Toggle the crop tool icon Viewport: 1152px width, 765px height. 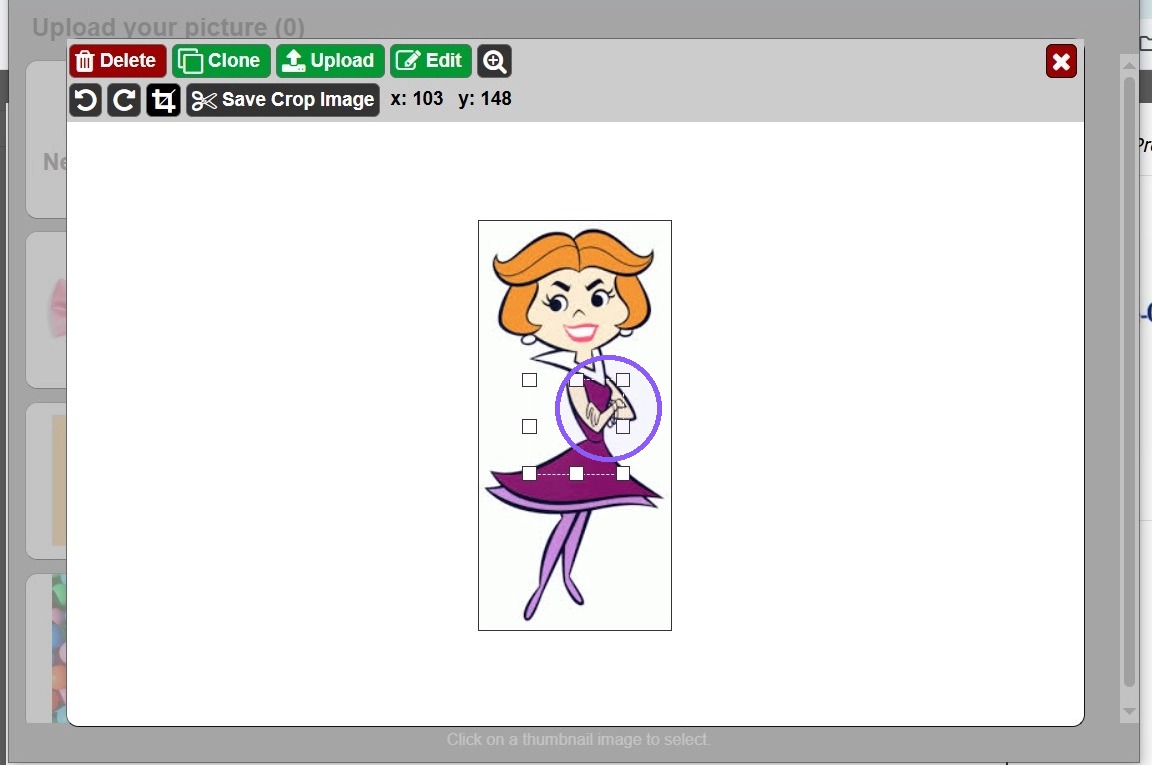click(x=163, y=100)
